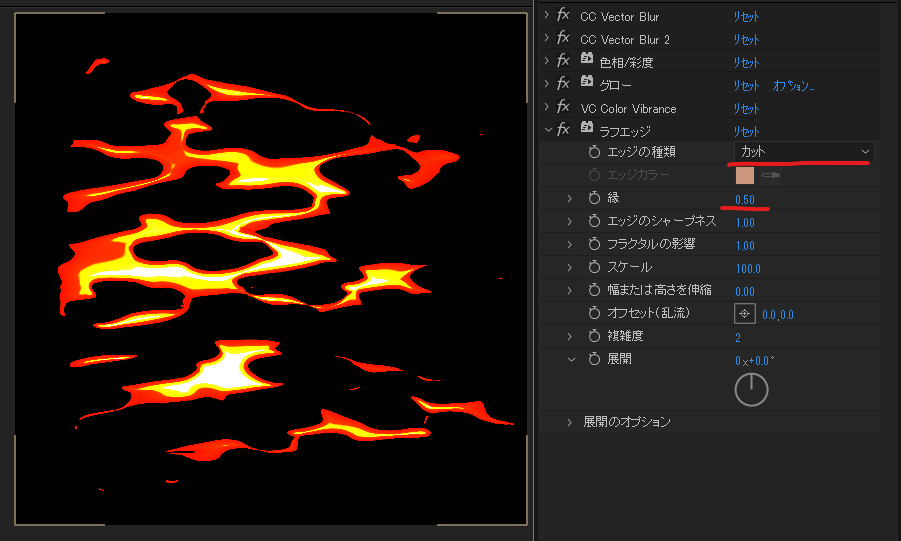The height and width of the screenshot is (541, 901).
Task: Toggle fx switch for グロー effect
Action: [563, 85]
